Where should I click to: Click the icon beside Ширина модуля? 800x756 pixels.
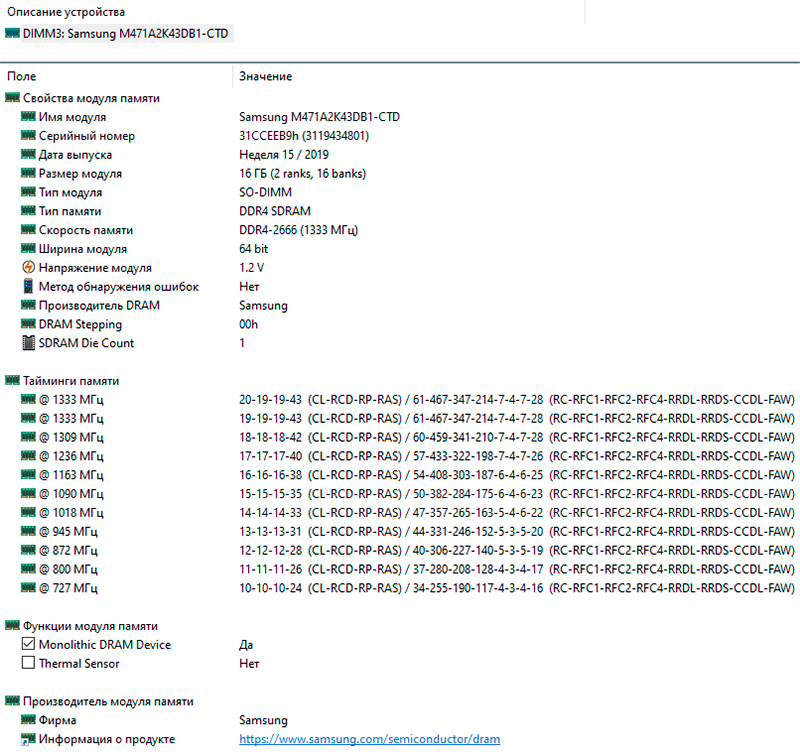point(28,248)
